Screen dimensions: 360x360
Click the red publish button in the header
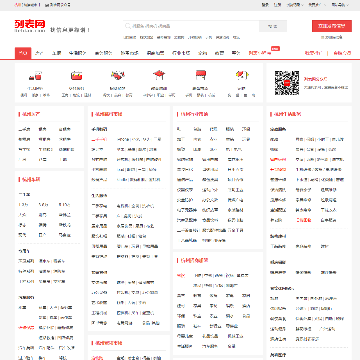click(x=332, y=26)
